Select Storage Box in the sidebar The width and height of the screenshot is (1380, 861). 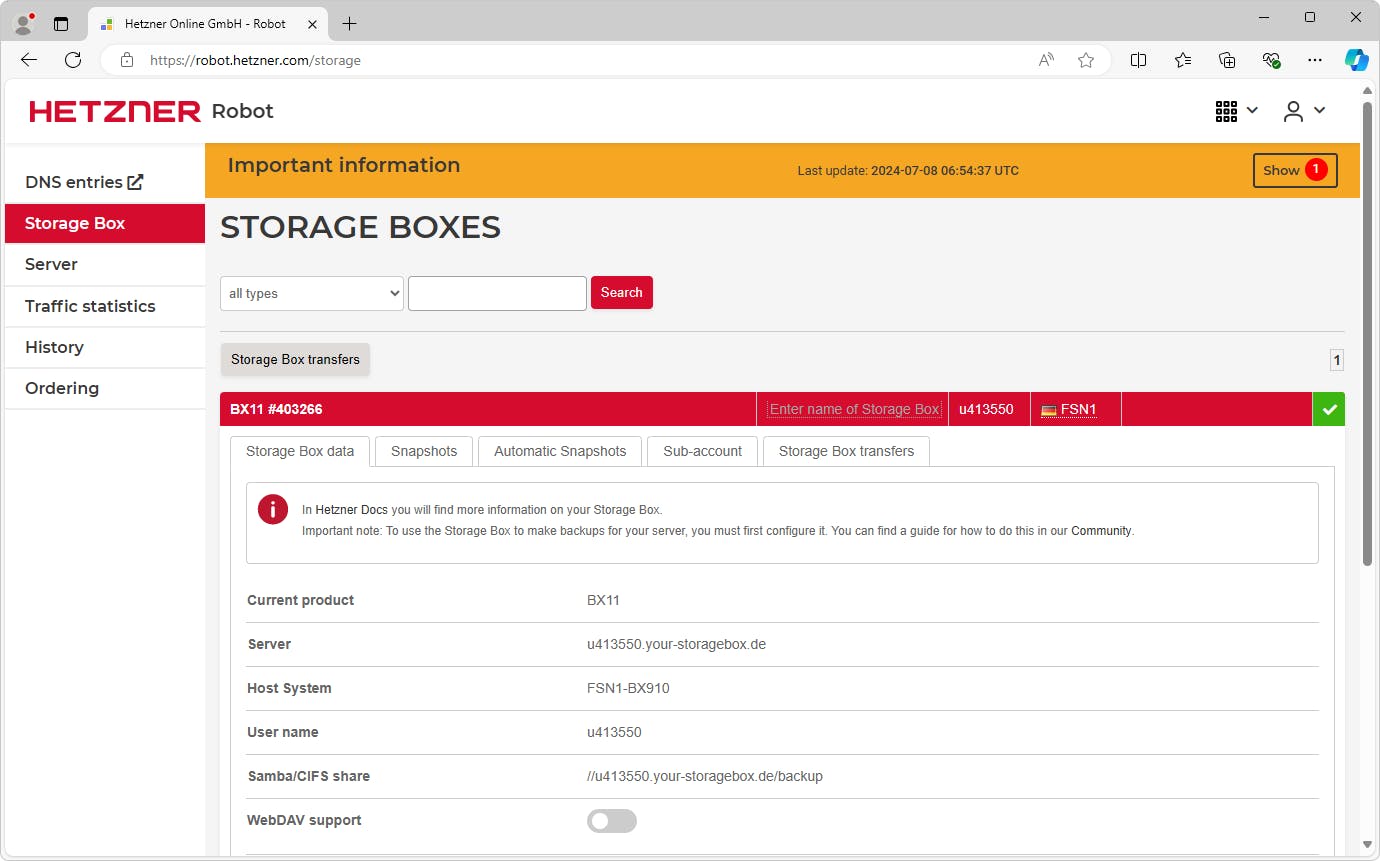pyautogui.click(x=105, y=223)
